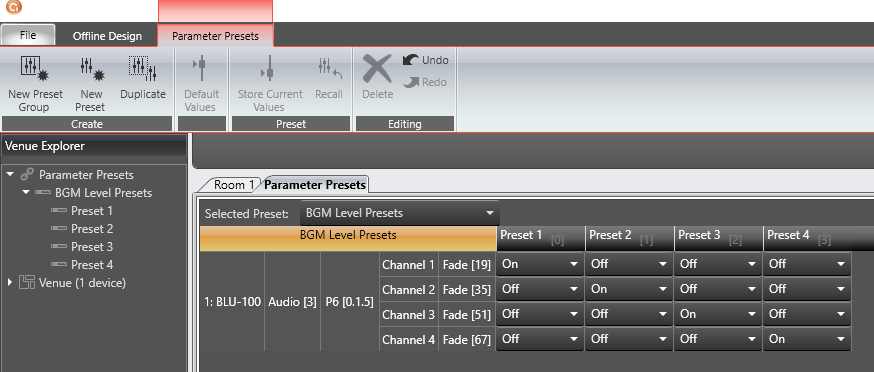Click Store Current Values icon
The image size is (874, 372).
(270, 83)
